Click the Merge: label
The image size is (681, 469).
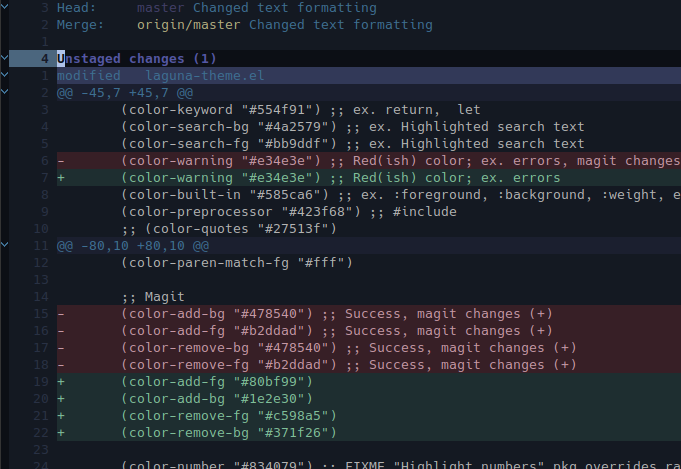[80, 25]
